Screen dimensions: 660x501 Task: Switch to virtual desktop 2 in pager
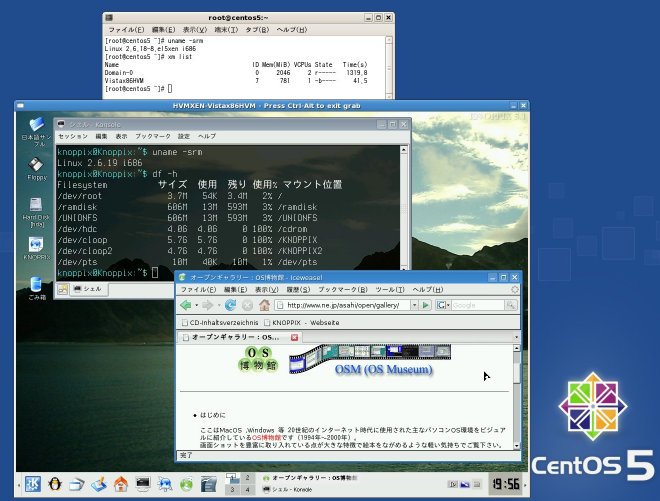click(248, 477)
